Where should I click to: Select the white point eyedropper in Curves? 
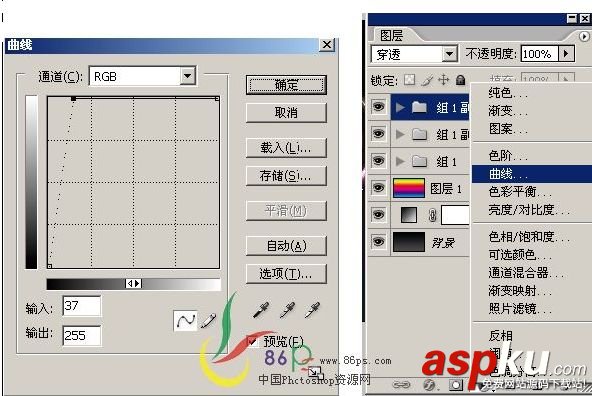point(313,310)
